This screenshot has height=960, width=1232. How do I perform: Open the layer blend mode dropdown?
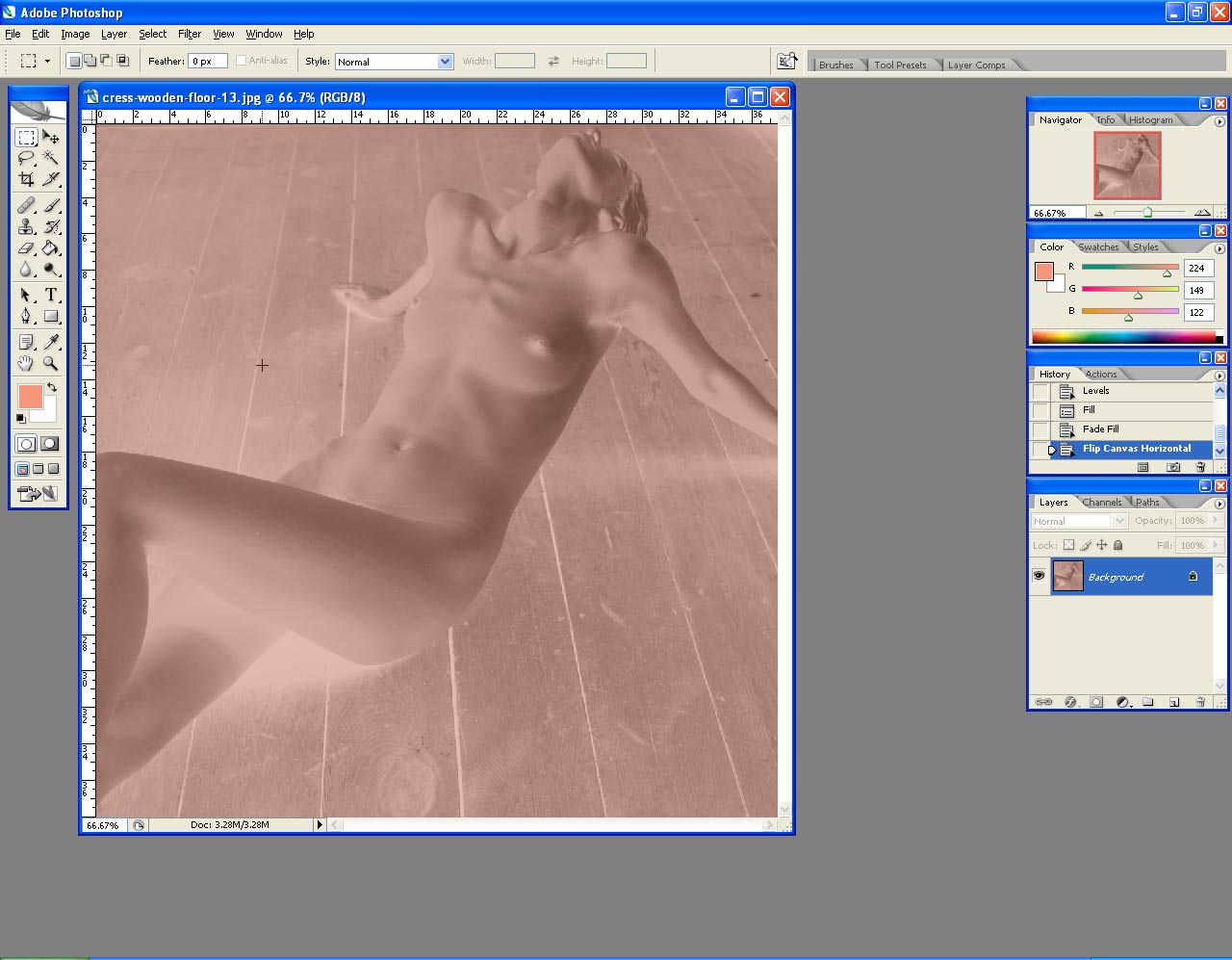click(x=1118, y=521)
